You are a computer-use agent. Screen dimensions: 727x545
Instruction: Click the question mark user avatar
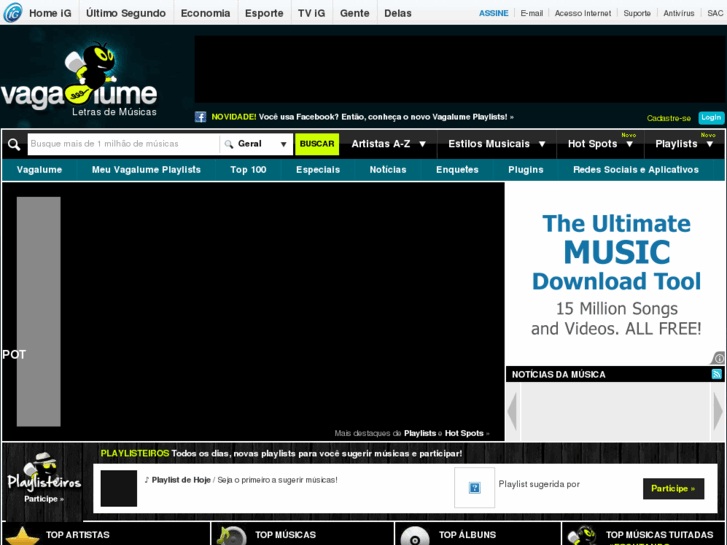[x=474, y=487]
